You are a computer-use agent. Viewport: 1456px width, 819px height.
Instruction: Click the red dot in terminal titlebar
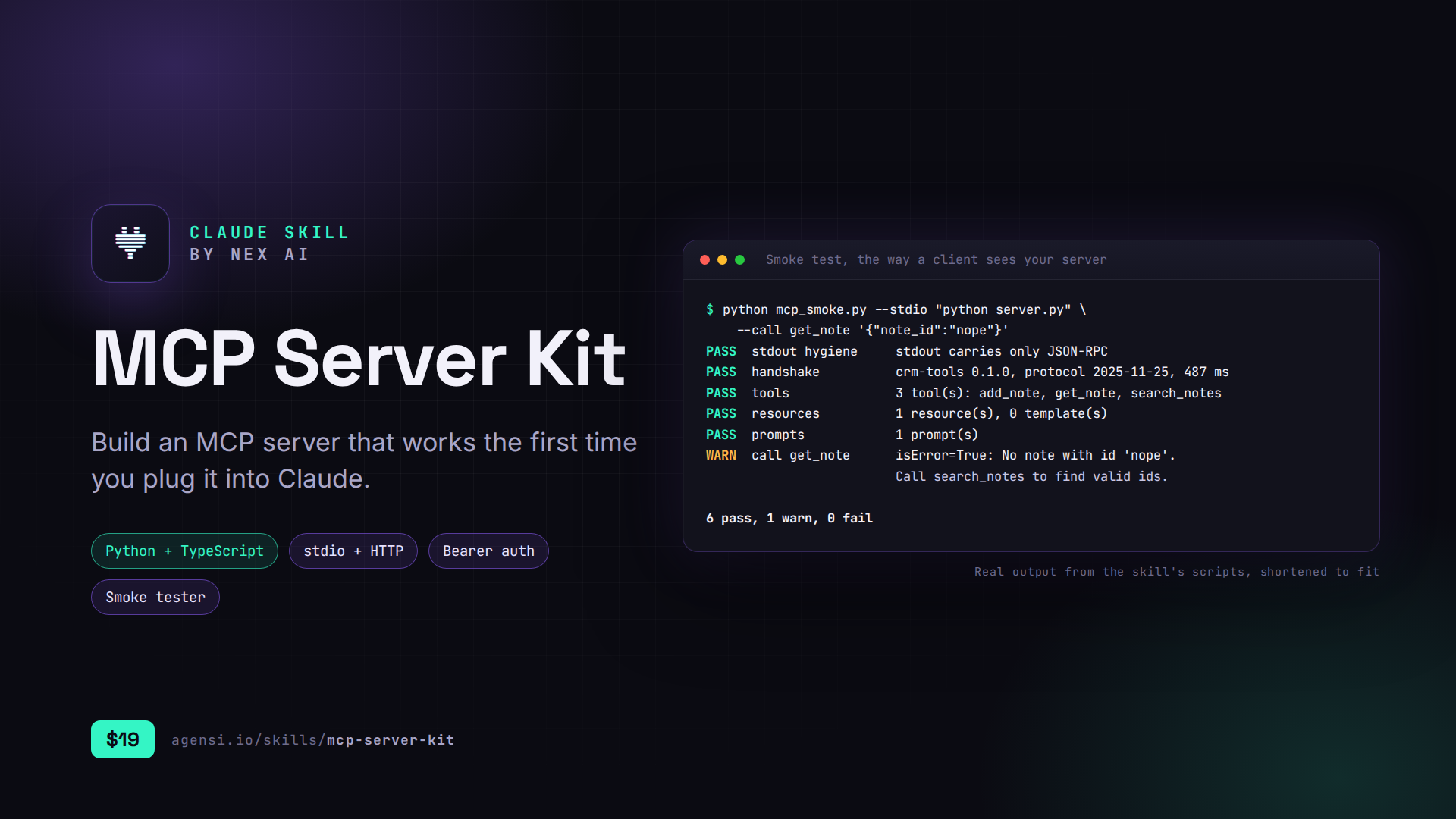(704, 259)
